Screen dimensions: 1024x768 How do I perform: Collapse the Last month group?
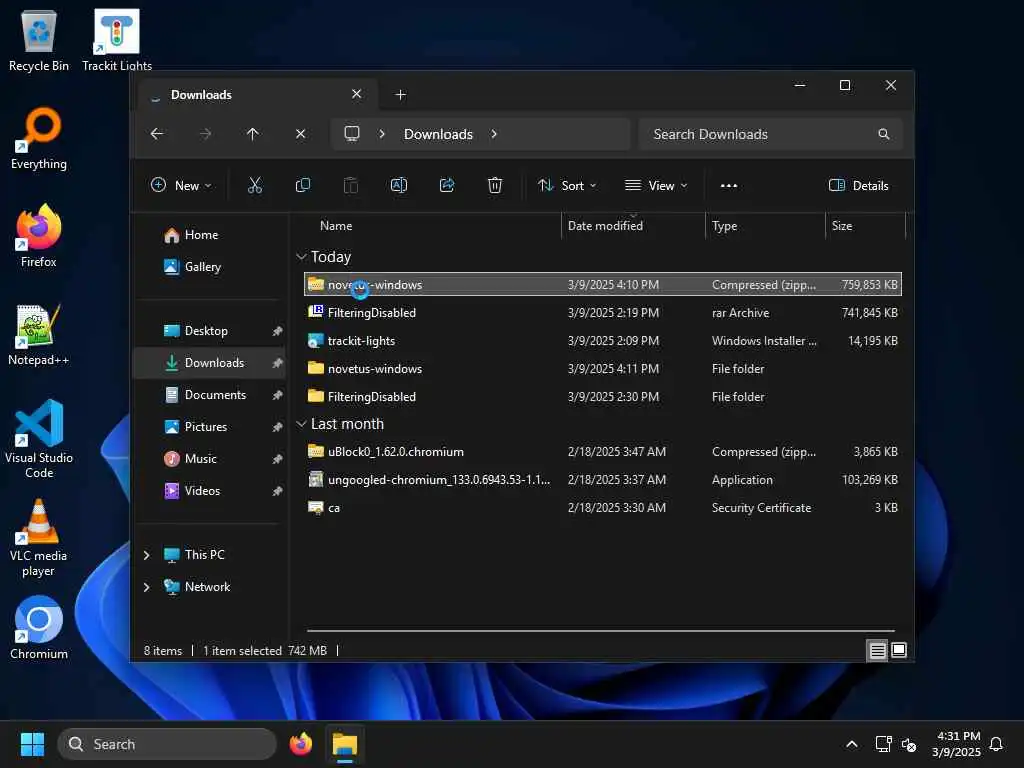click(301, 424)
